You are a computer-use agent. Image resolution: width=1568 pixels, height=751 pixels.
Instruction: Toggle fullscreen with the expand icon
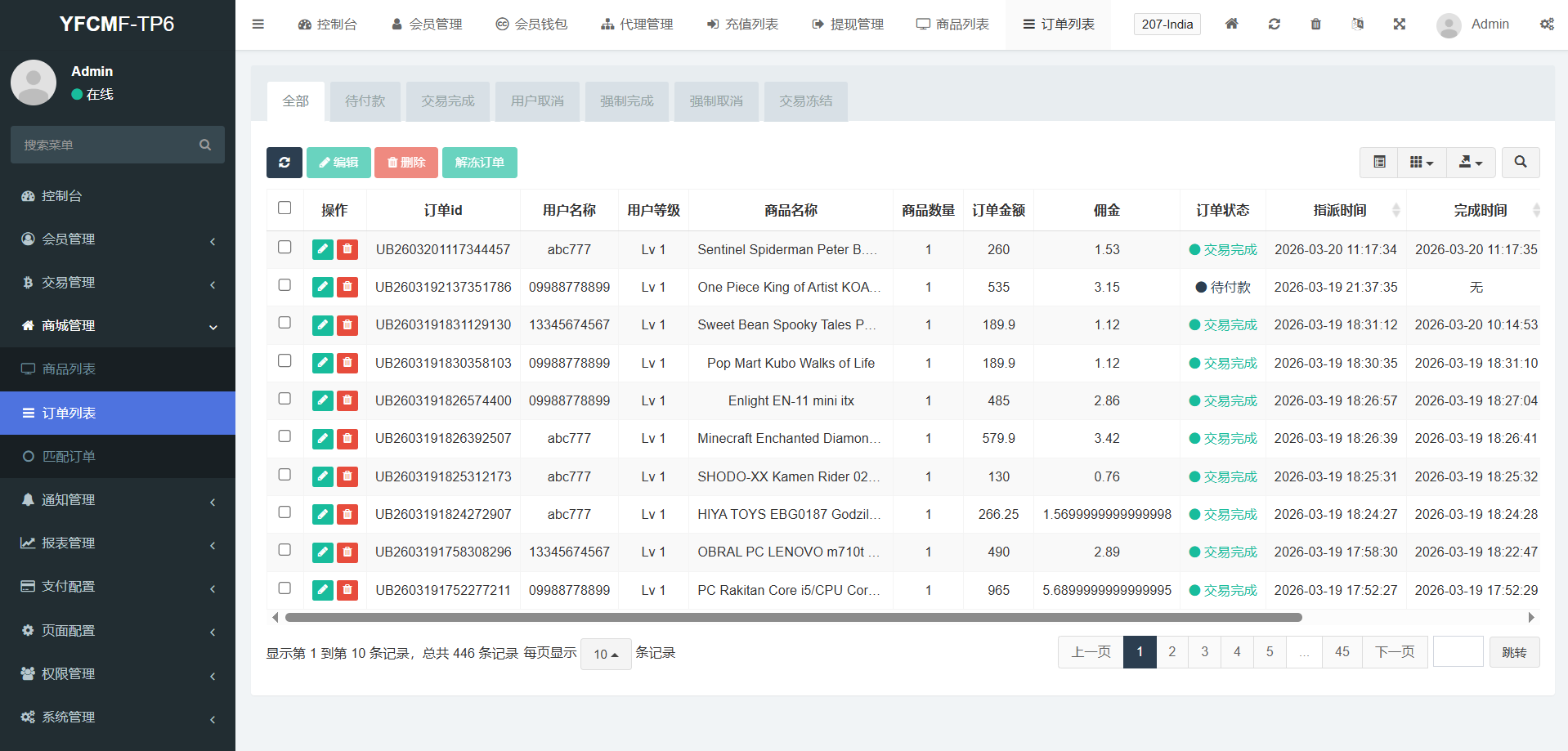pyautogui.click(x=1399, y=25)
